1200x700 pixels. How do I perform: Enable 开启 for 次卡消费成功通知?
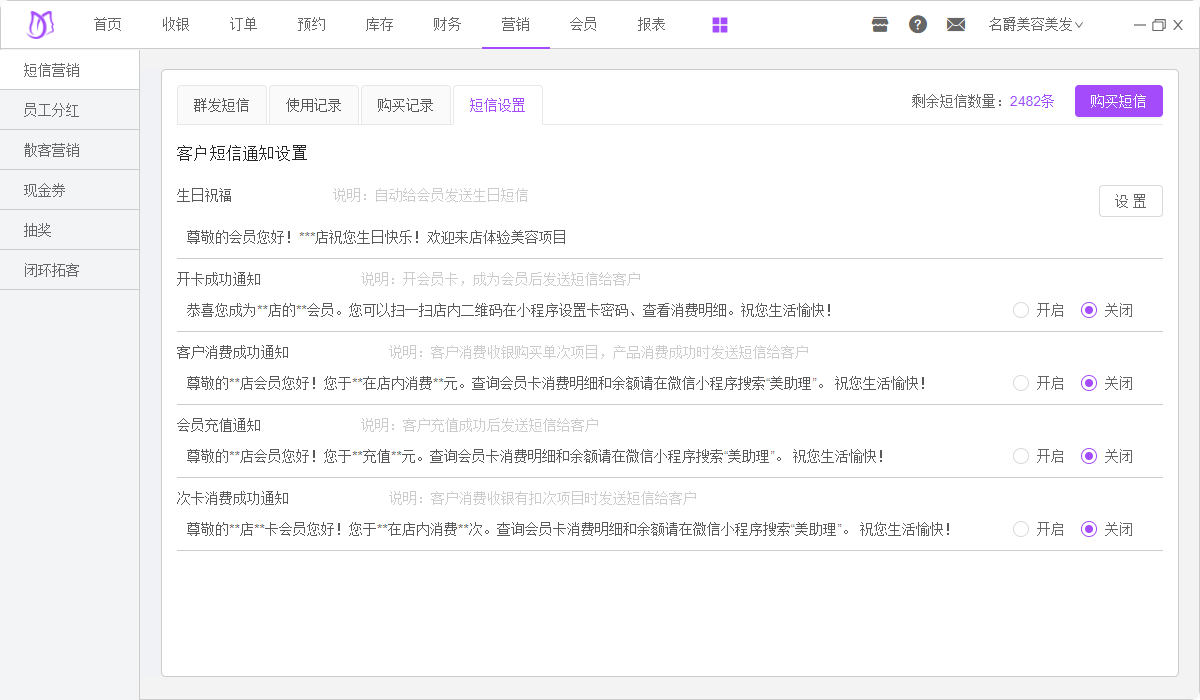[x=1021, y=529]
